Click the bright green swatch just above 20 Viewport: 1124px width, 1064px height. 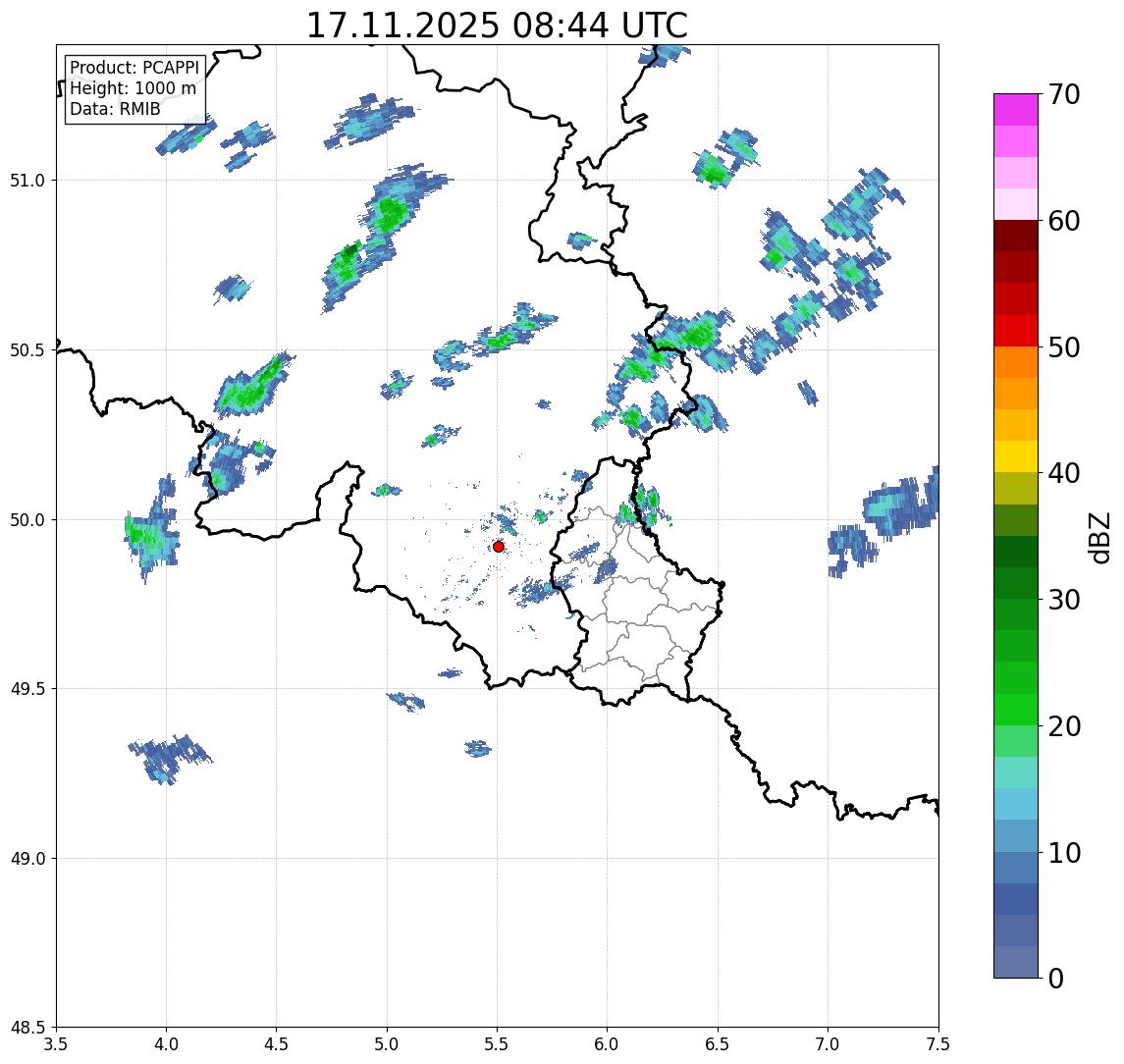1016,710
